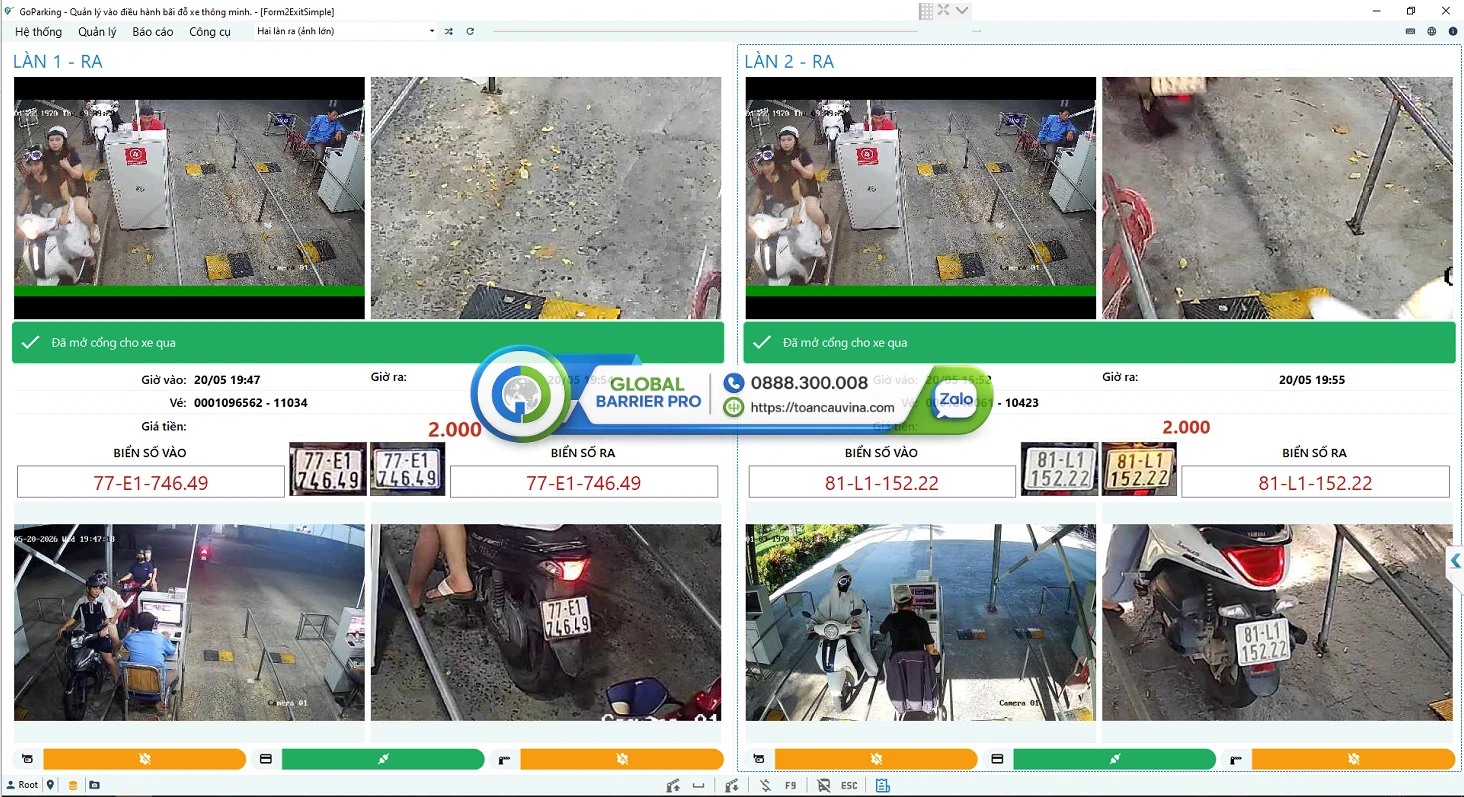
Task: Click the camera device icon under Làn 2
Action: tap(759, 759)
